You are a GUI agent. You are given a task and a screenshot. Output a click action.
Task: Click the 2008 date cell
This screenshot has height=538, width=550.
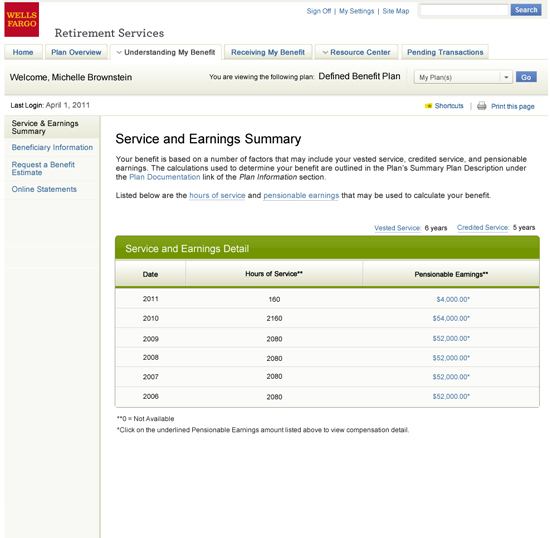150,357
